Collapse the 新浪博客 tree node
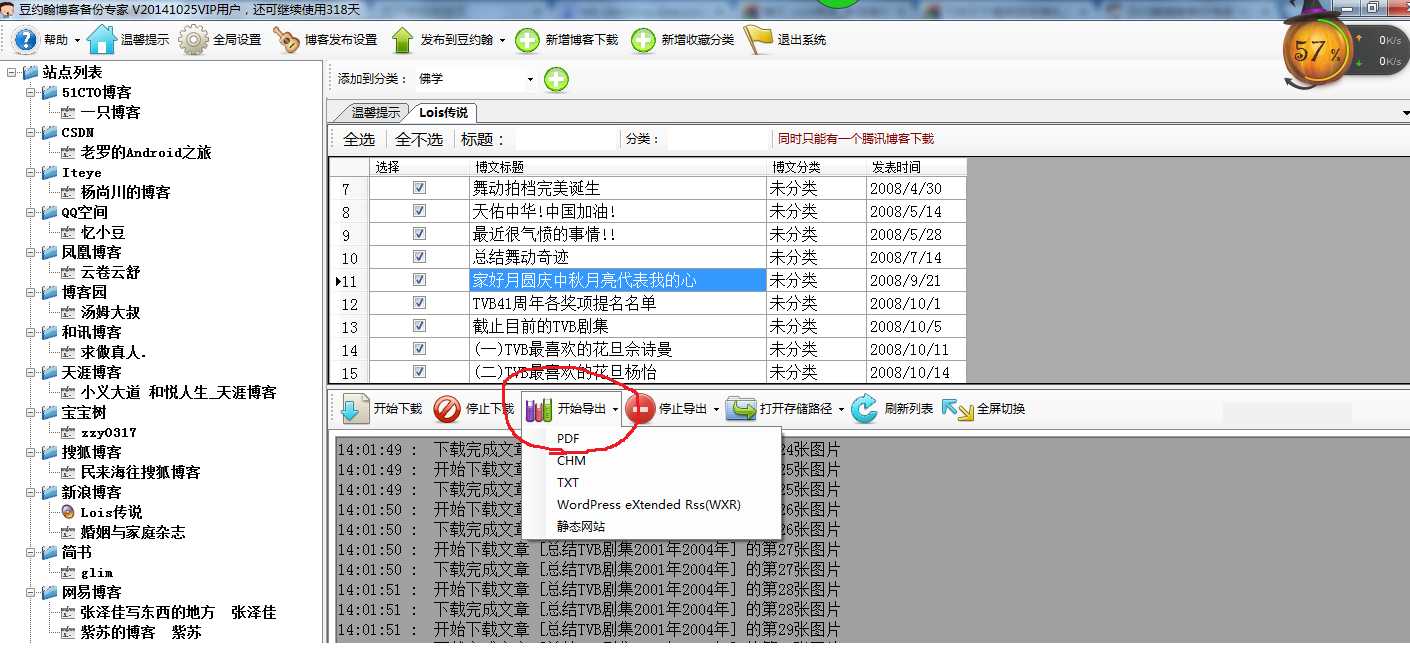1410x651 pixels. coord(32,492)
